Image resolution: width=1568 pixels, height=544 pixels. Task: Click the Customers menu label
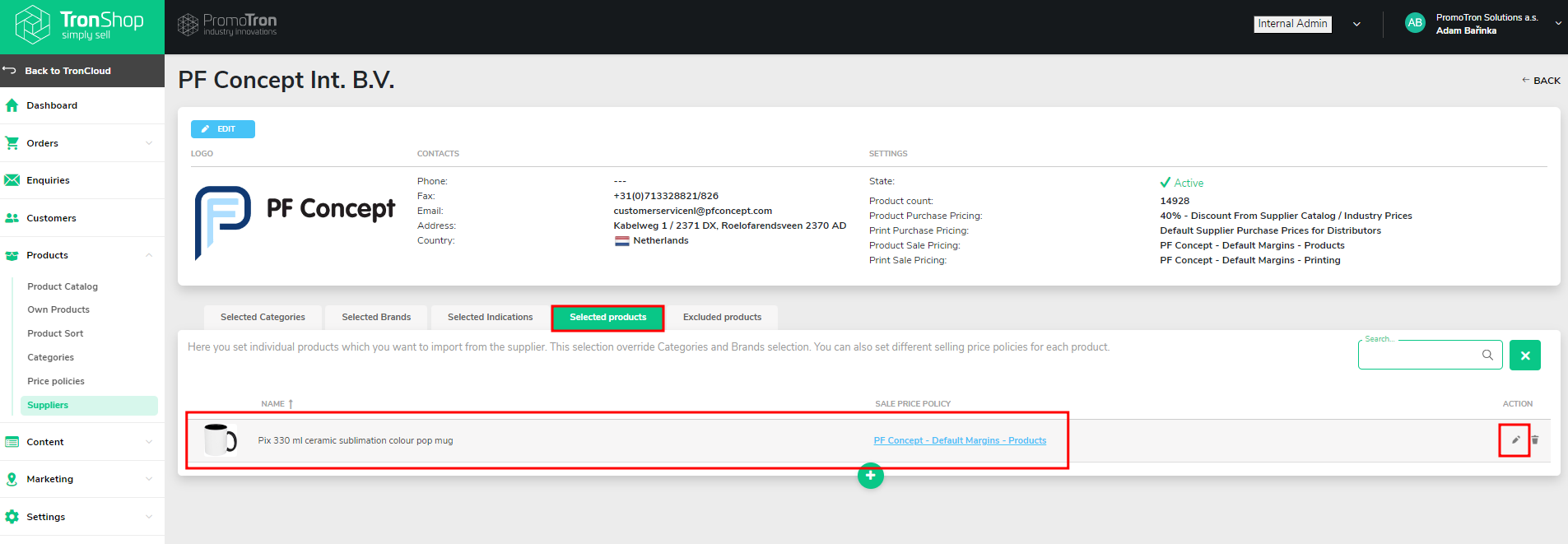coord(51,218)
